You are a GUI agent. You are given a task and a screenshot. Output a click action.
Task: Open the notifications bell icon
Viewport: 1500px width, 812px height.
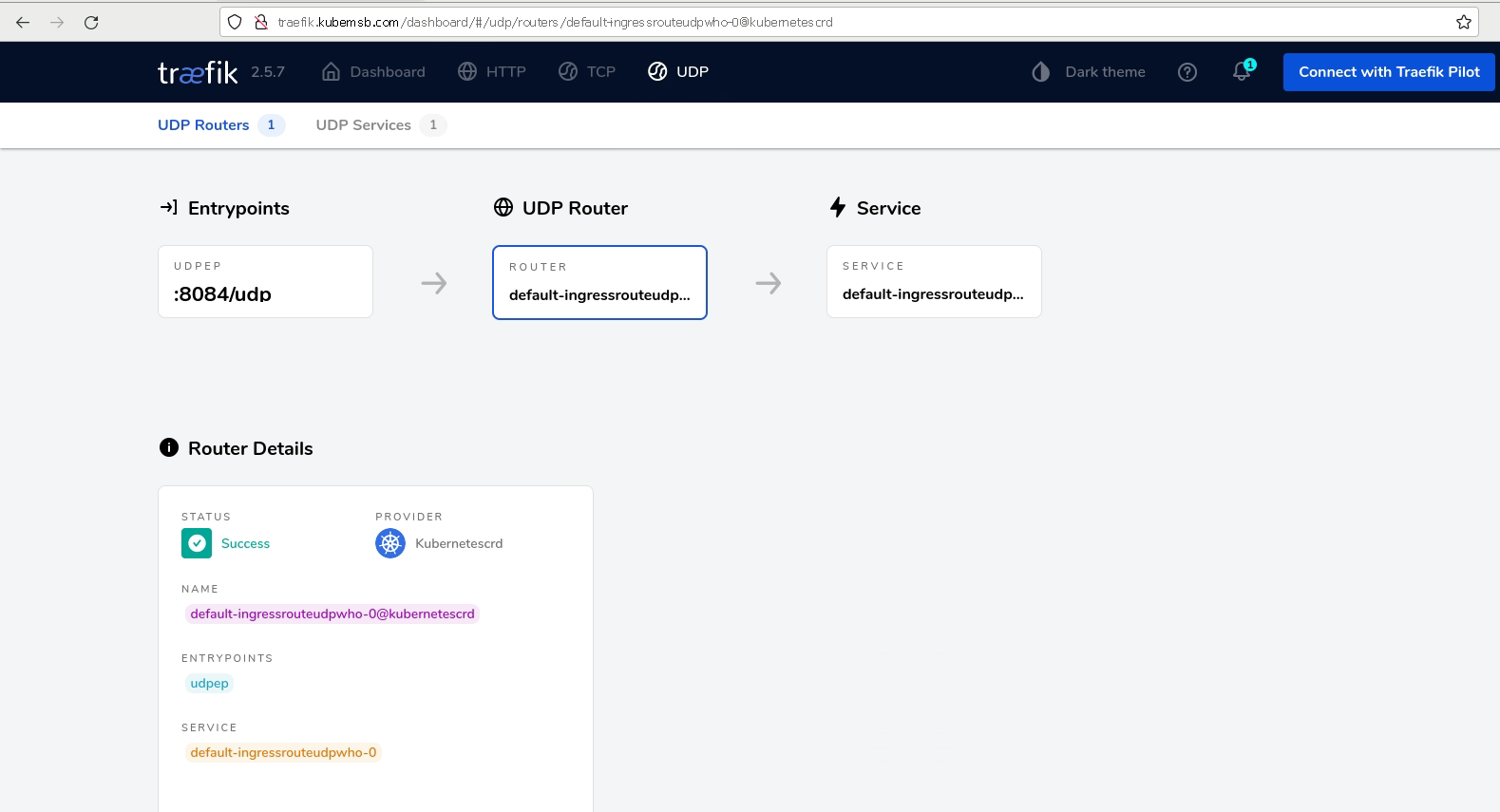pyautogui.click(x=1242, y=72)
